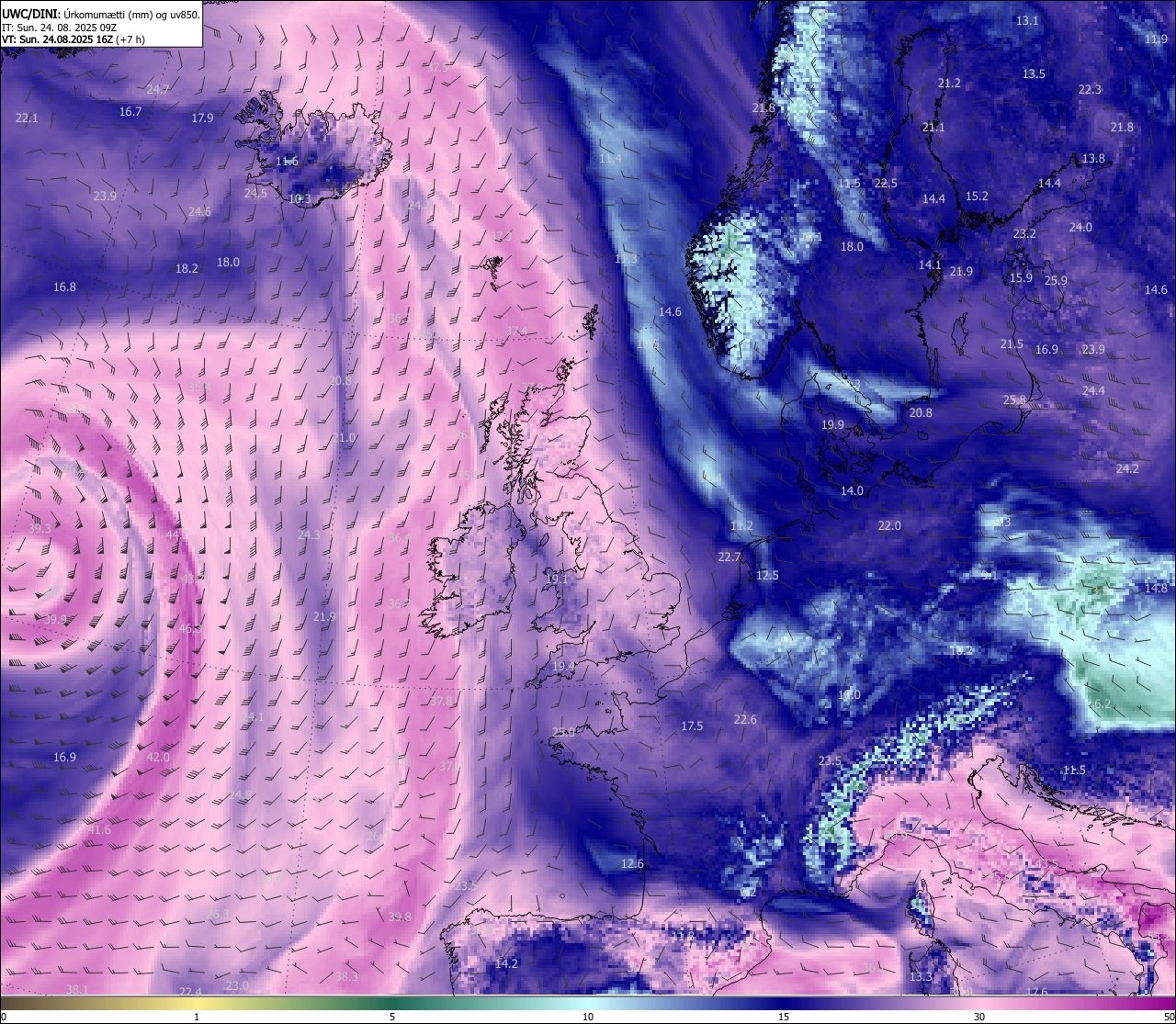Click the map value 14.2

point(506,963)
